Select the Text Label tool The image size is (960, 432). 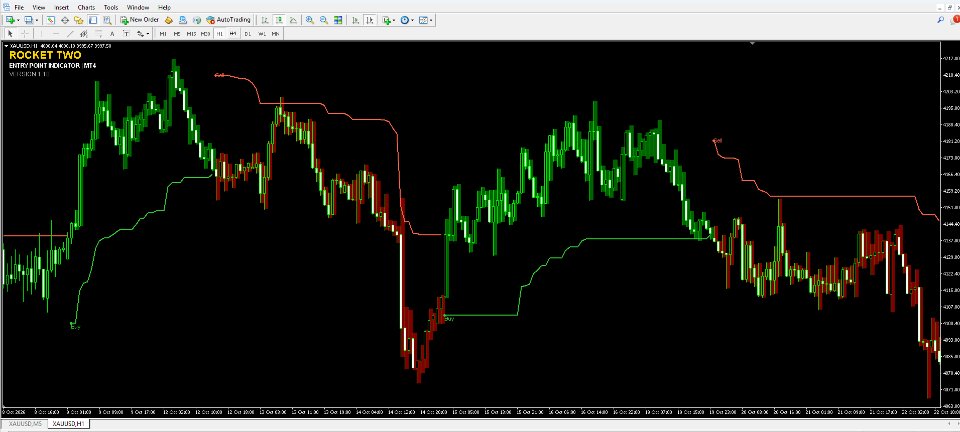[x=126, y=34]
